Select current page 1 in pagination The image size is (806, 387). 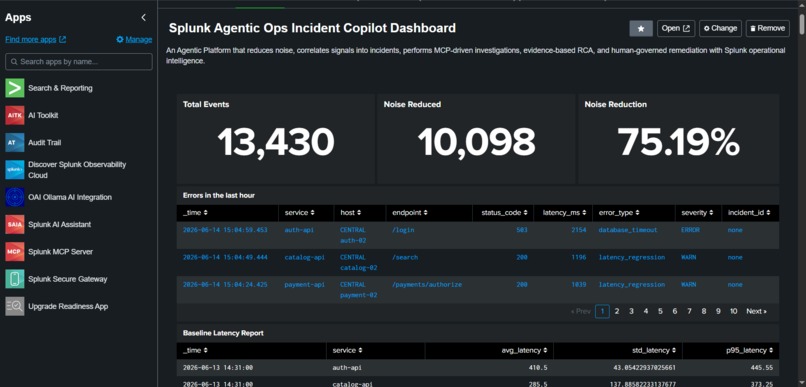tap(602, 311)
